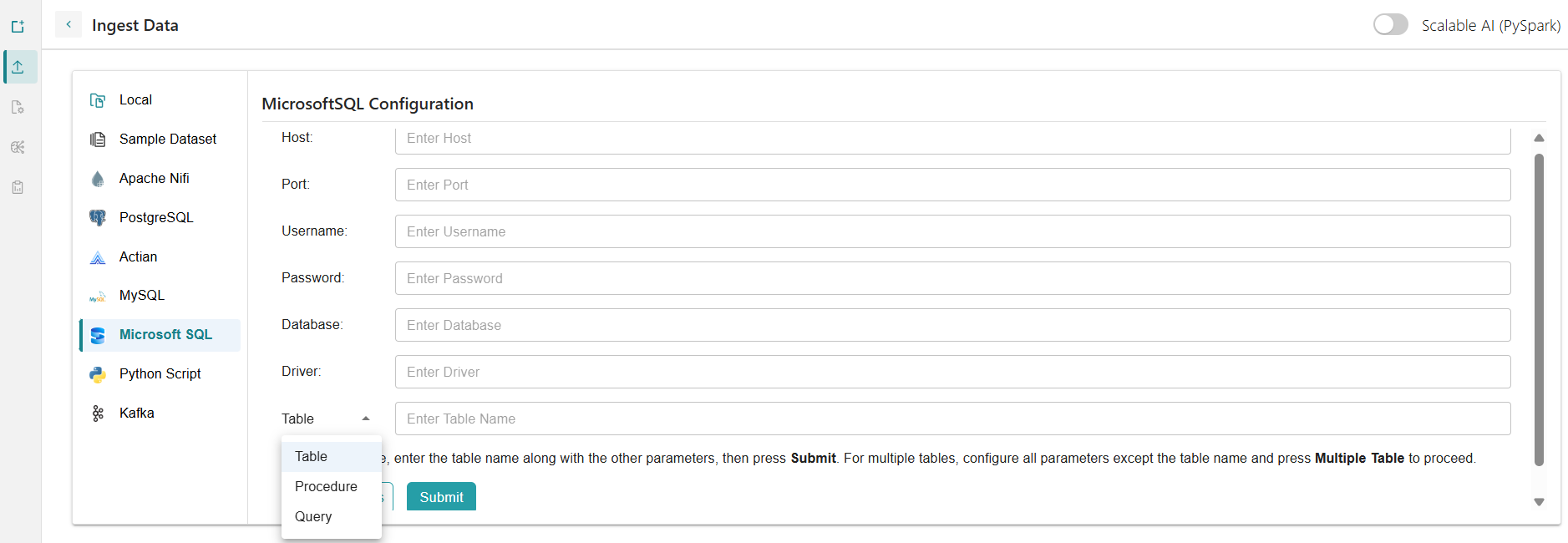Select the Microsoft SQL tab
1568x543 pixels.
click(165, 334)
